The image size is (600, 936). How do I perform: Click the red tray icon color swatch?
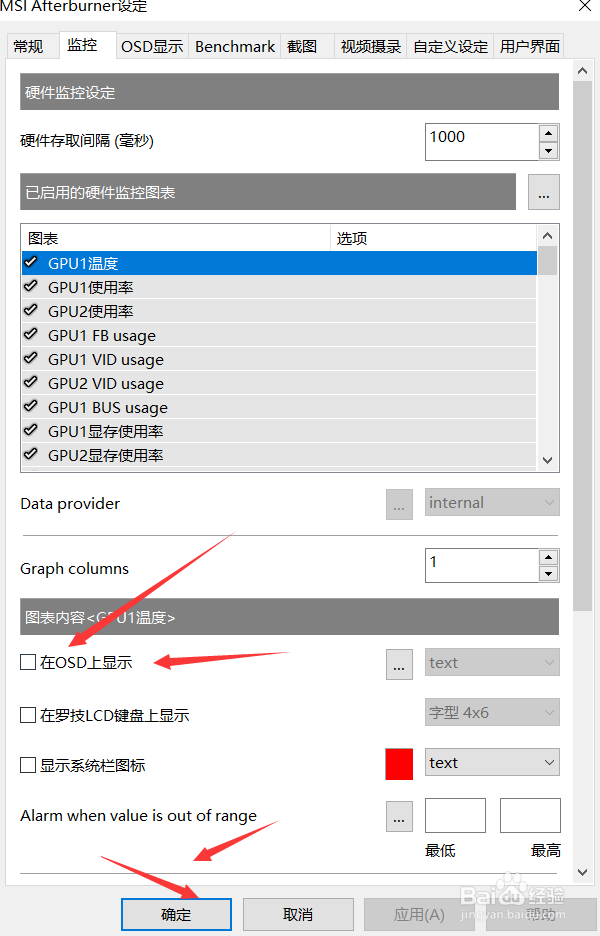[399, 764]
